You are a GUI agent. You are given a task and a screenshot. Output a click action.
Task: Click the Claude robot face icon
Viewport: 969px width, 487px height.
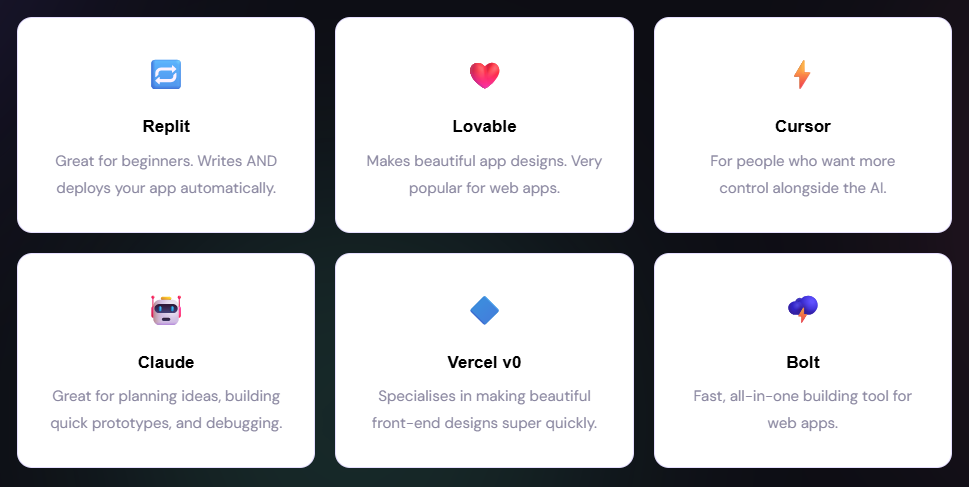(166, 310)
